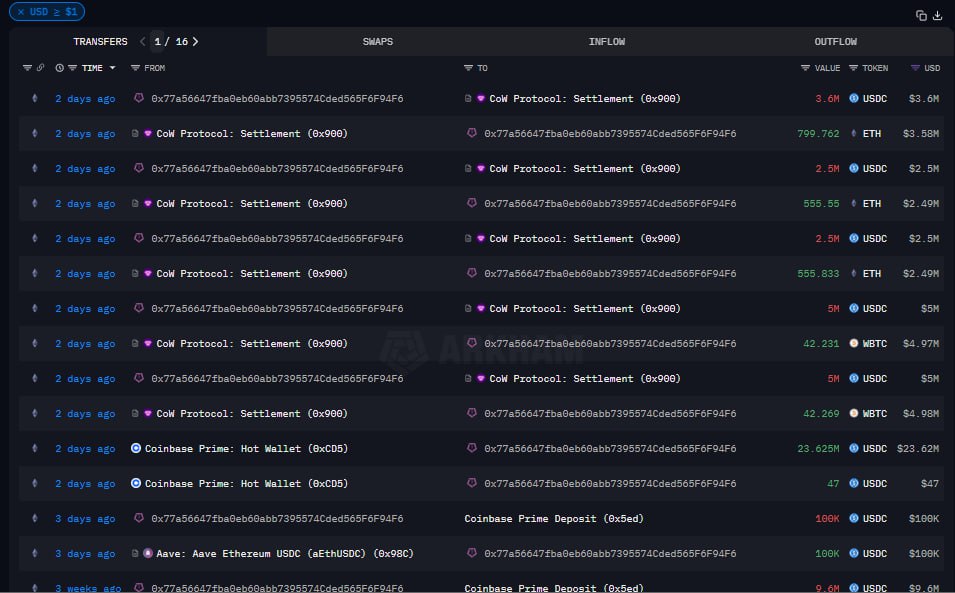Click the 23.625M value cell
This screenshot has height=593, width=955.
tap(818, 449)
